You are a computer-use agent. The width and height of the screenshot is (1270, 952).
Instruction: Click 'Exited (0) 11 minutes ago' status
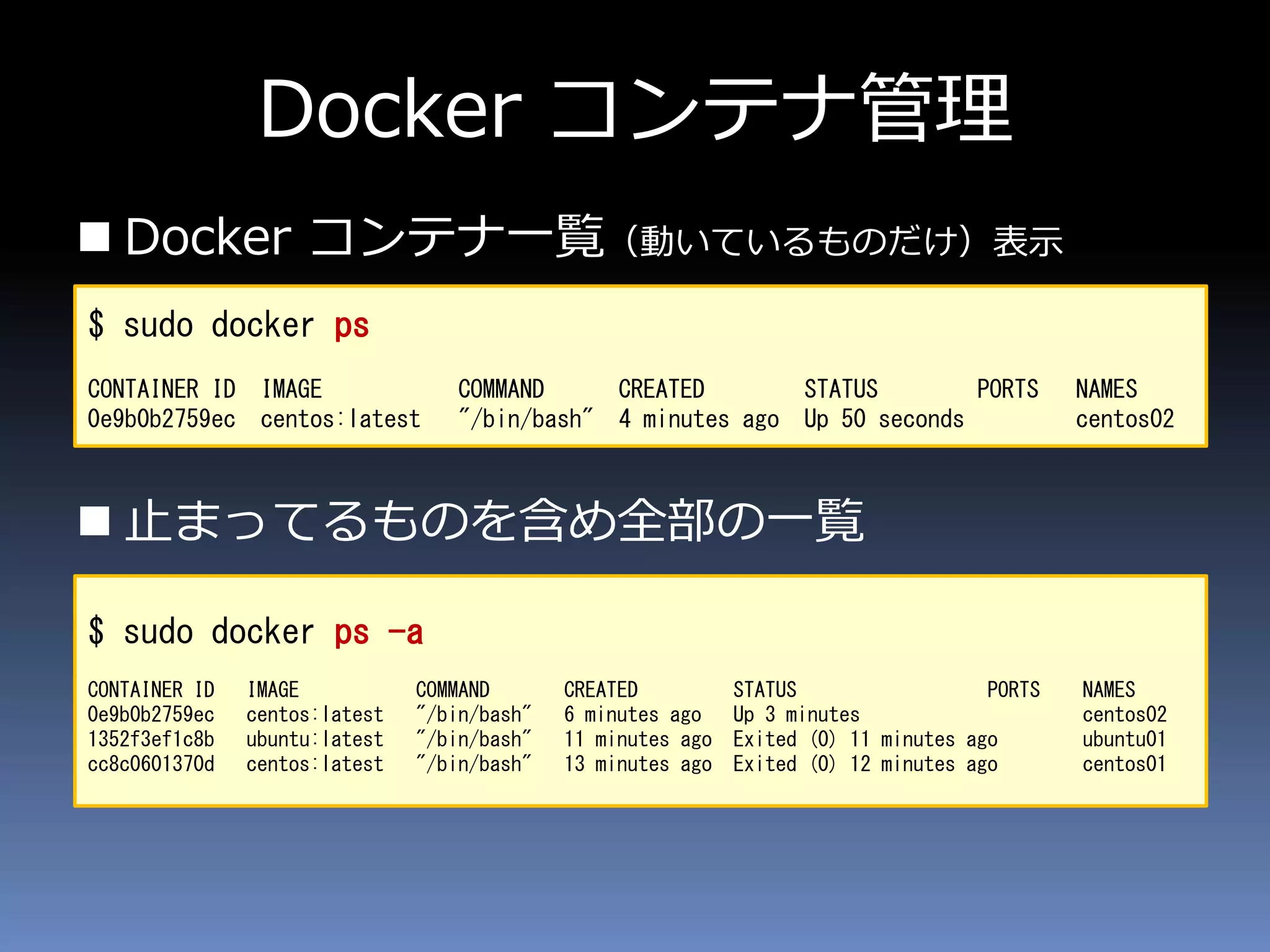[x=865, y=739]
